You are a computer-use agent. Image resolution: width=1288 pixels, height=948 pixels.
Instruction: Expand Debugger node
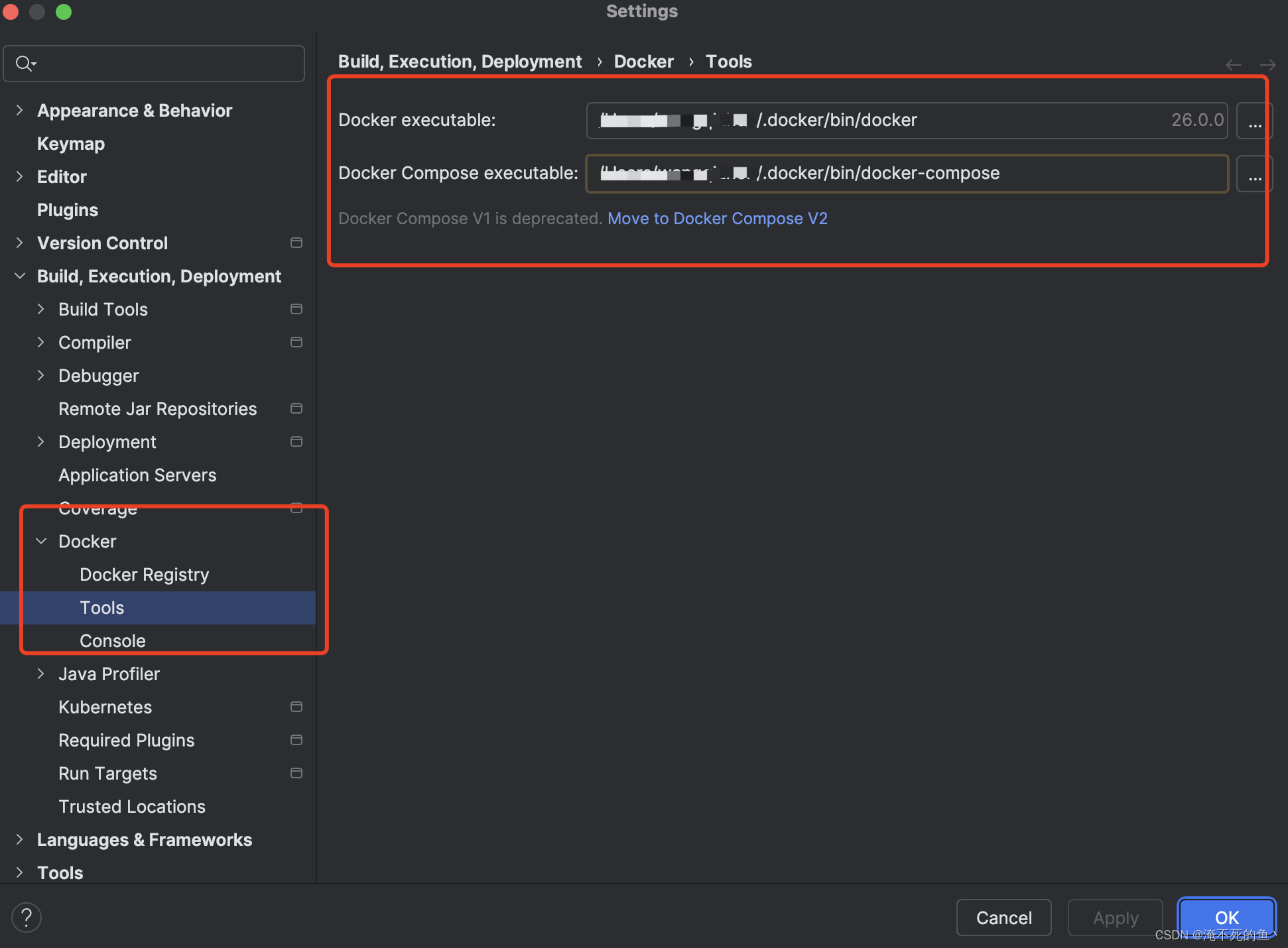[41, 375]
